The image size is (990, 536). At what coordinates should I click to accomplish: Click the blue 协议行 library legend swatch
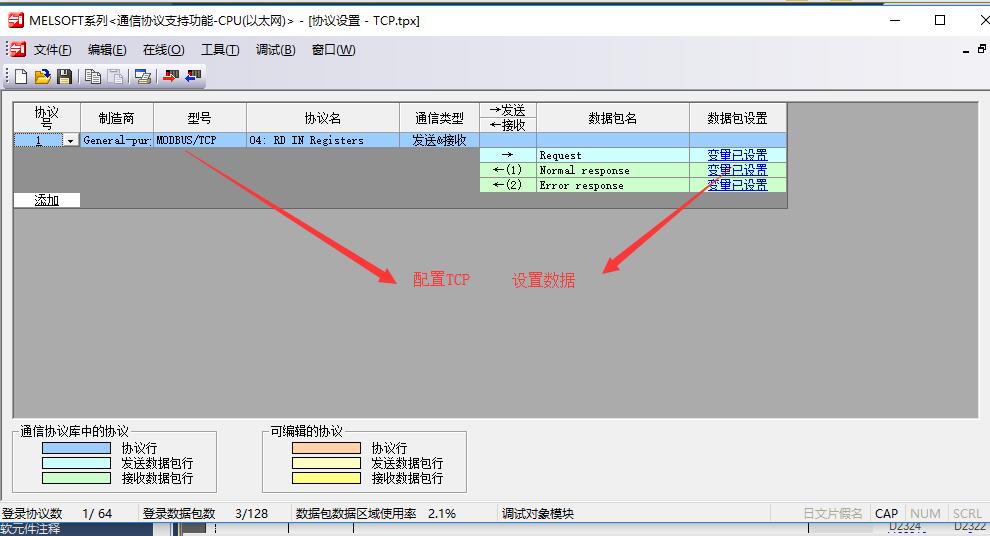76,448
